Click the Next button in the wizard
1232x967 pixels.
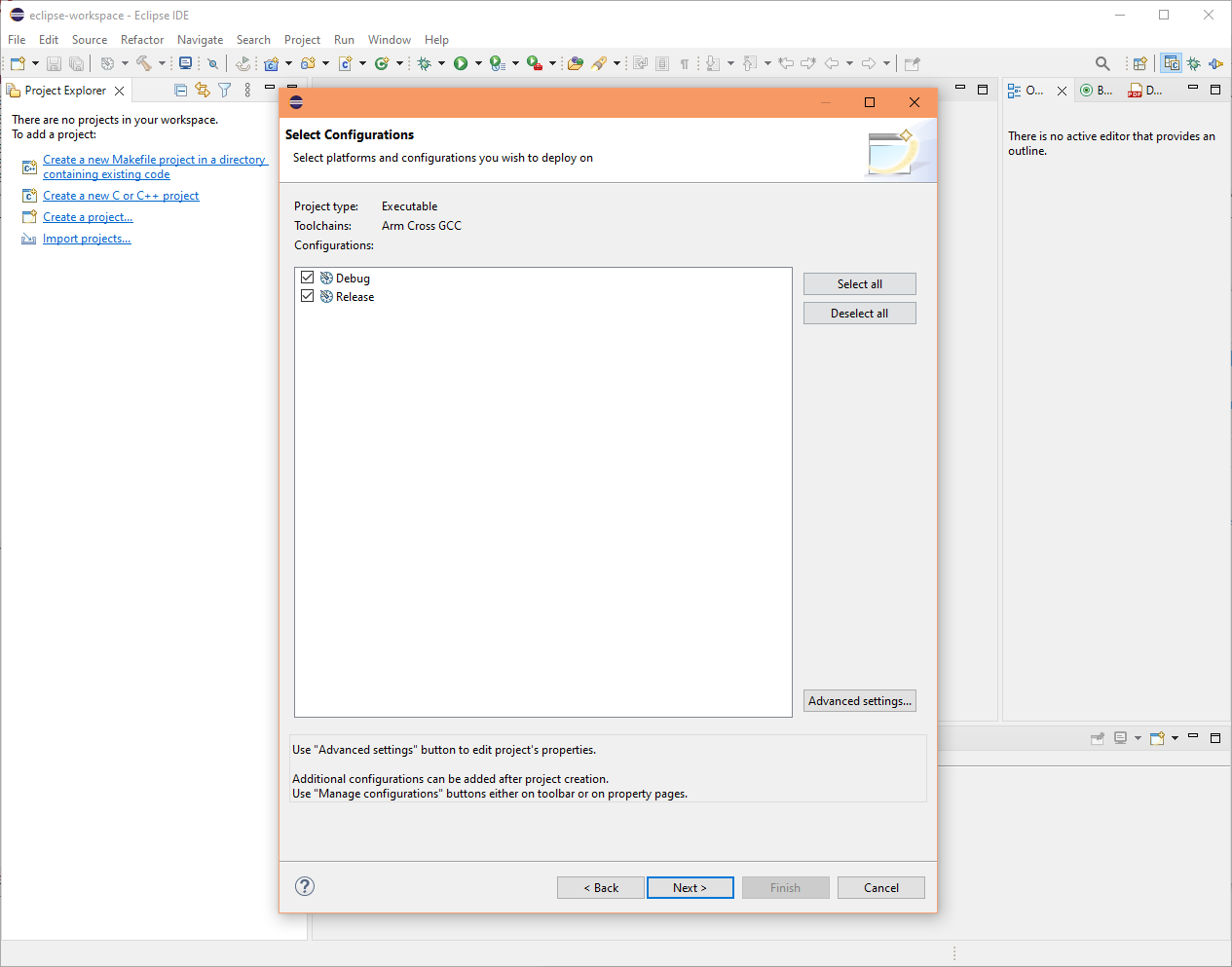690,888
